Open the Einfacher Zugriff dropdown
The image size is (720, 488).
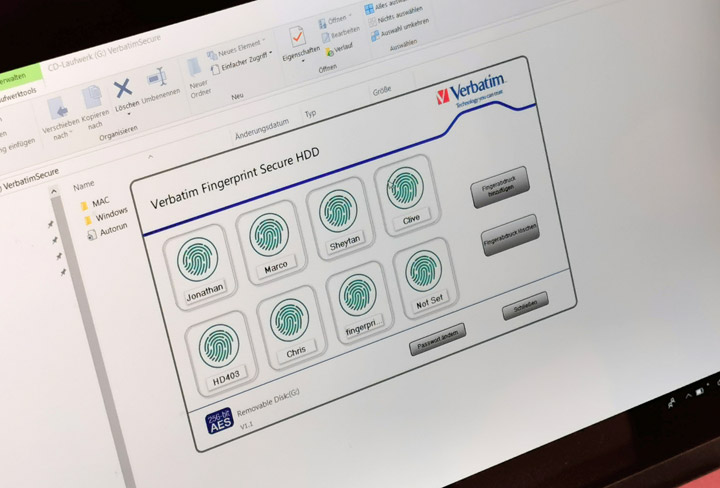(x=241, y=63)
